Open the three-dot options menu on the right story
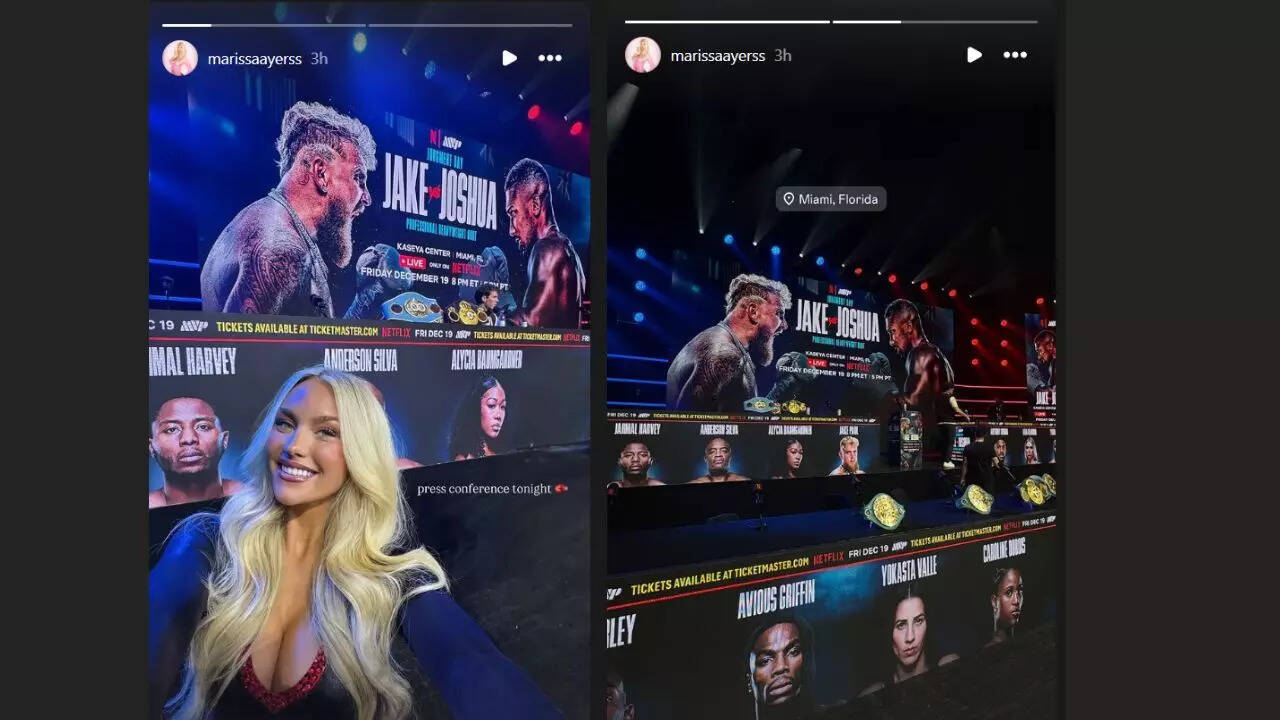 click(1016, 55)
